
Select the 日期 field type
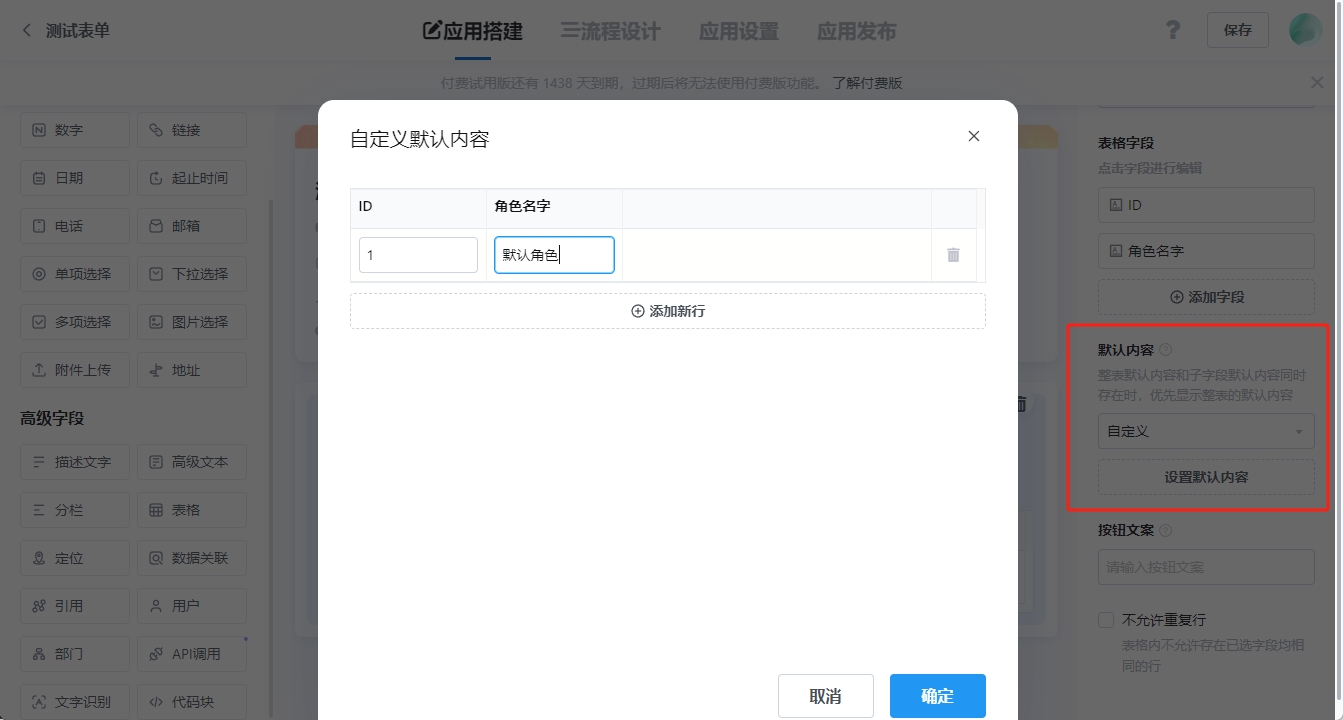pyautogui.click(x=75, y=178)
